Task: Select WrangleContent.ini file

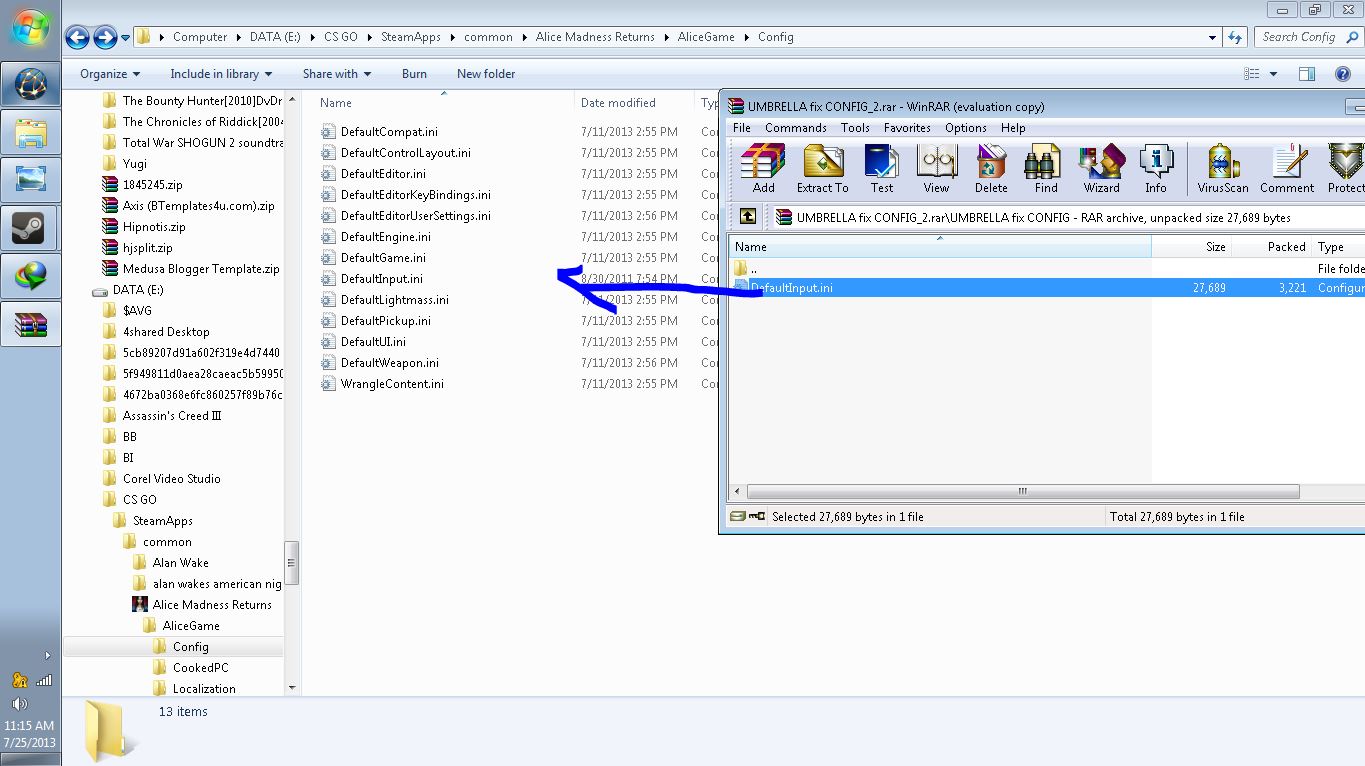Action: 392,384
